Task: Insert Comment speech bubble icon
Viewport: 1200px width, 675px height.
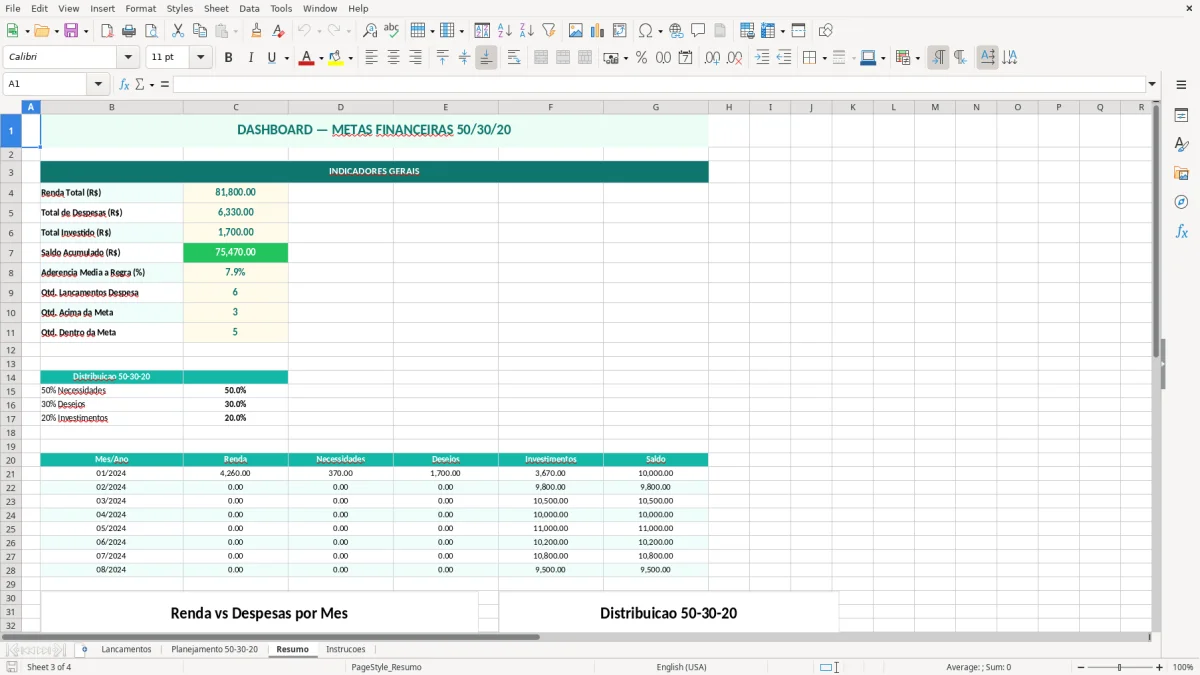Action: pos(699,31)
